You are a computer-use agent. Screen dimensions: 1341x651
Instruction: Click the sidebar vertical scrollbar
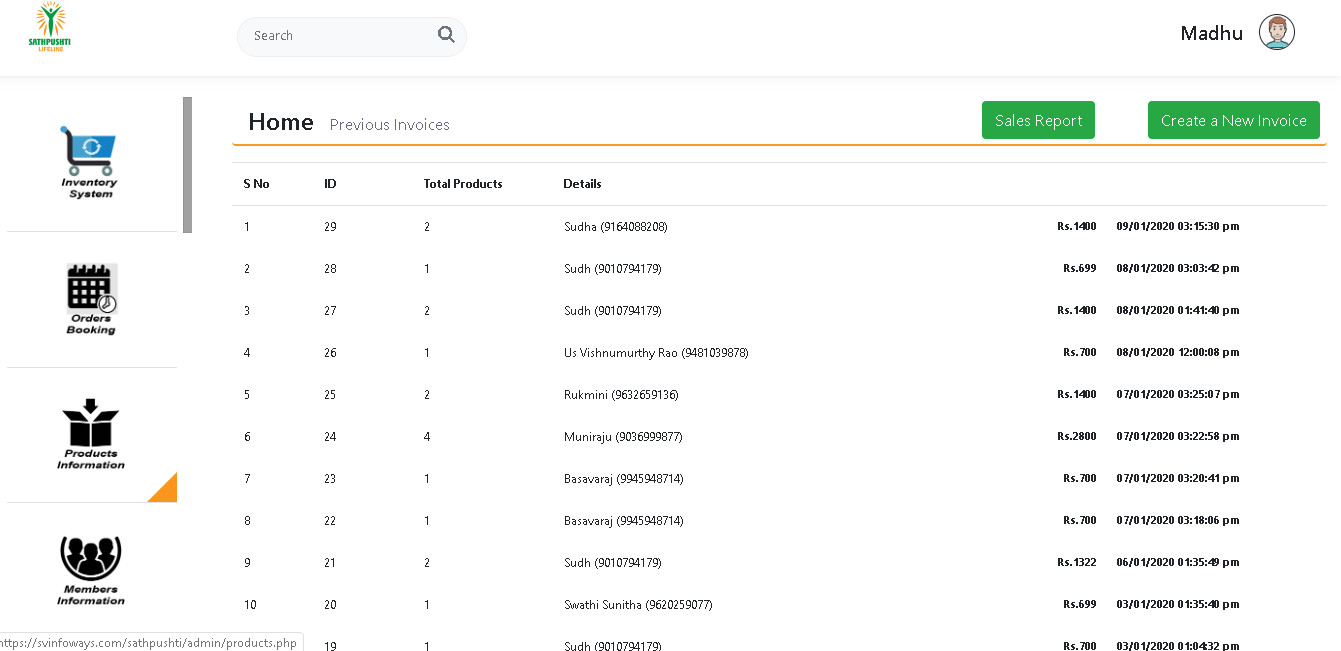coord(187,165)
